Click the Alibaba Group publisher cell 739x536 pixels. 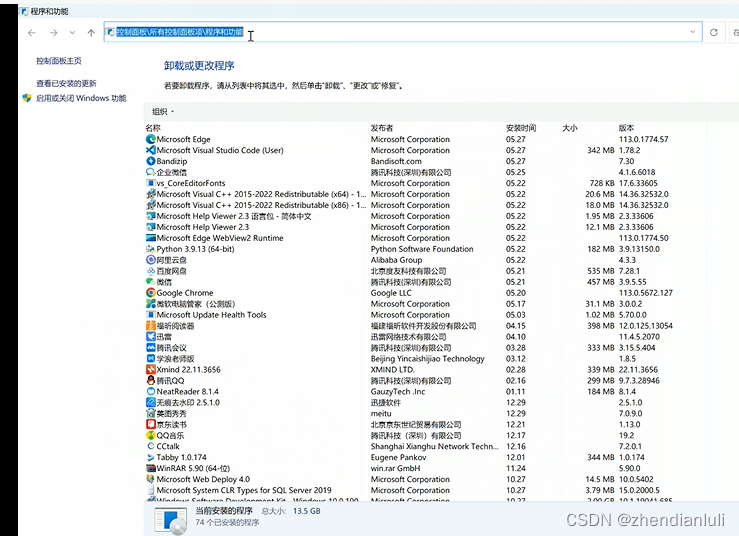tap(396, 260)
